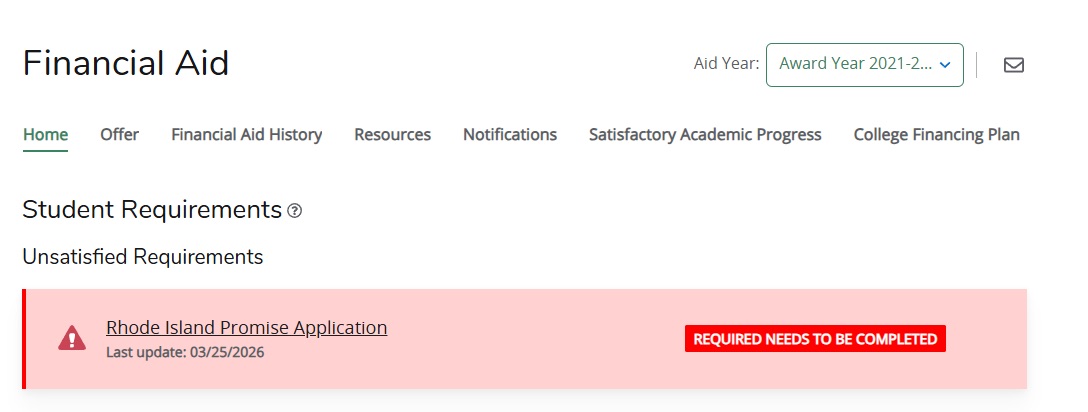The height and width of the screenshot is (412, 1088).
Task: Open the envelope messages icon
Action: (1013, 65)
